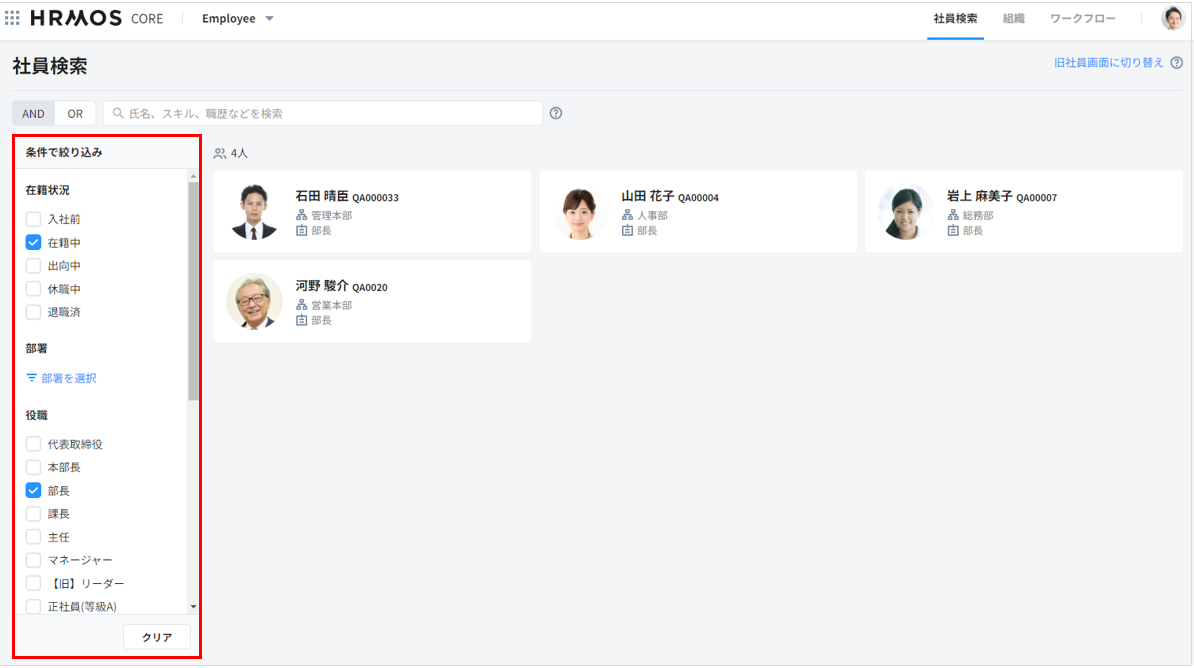This screenshot has height=668, width=1194.
Task: Click the HRMOS CORE logo
Action: point(96,18)
